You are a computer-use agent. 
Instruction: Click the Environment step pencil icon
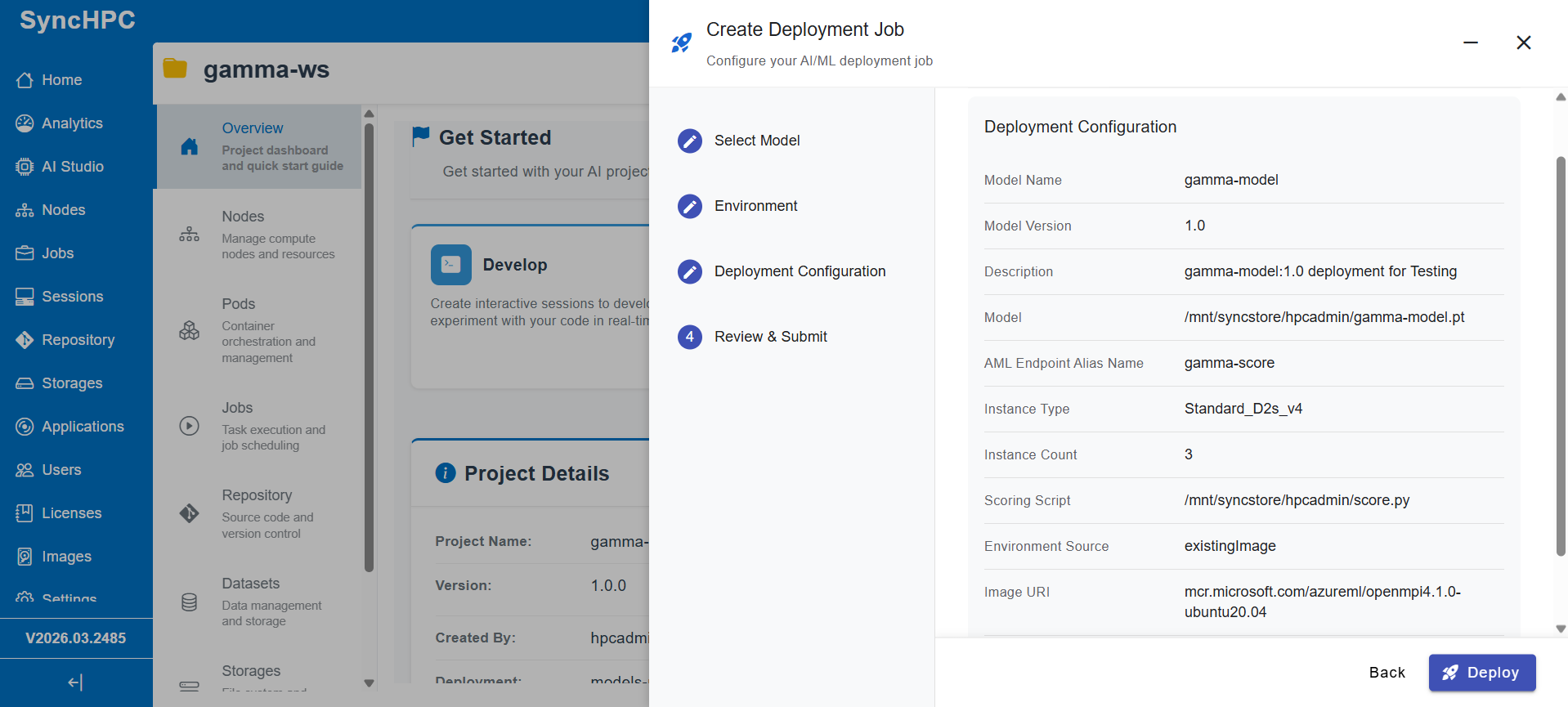click(x=690, y=206)
